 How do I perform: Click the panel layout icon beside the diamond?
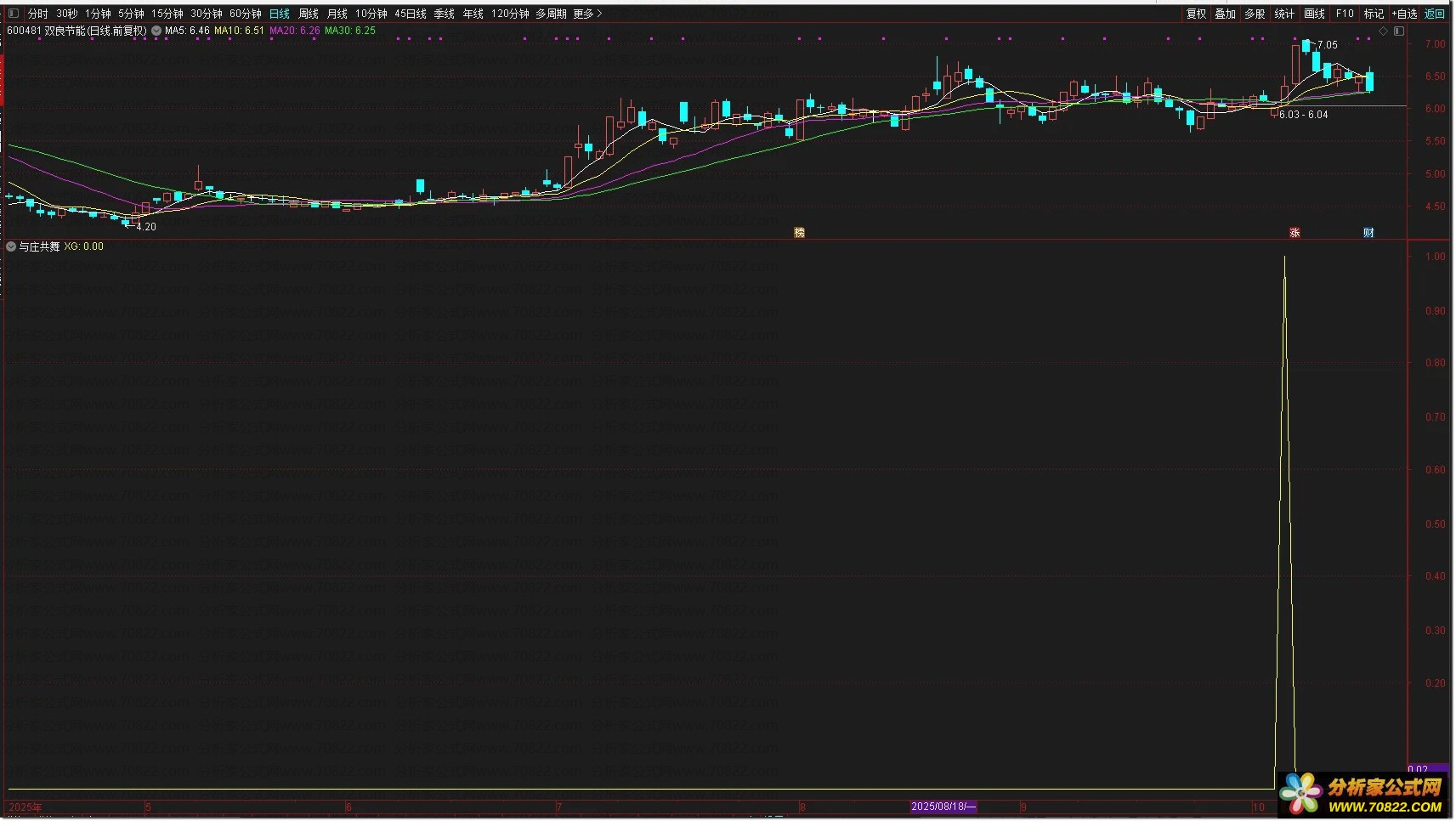[1399, 31]
